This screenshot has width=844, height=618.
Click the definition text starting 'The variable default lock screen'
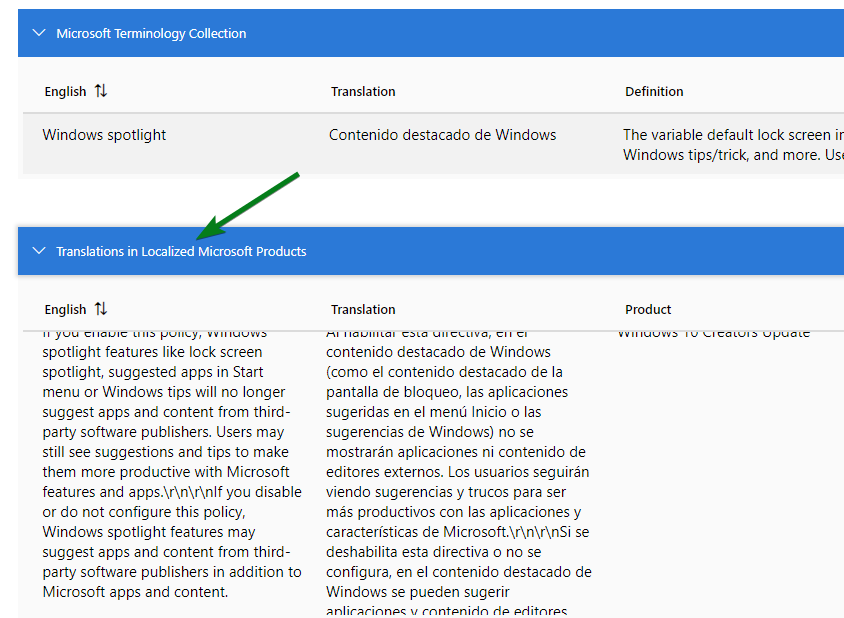[x=733, y=145]
